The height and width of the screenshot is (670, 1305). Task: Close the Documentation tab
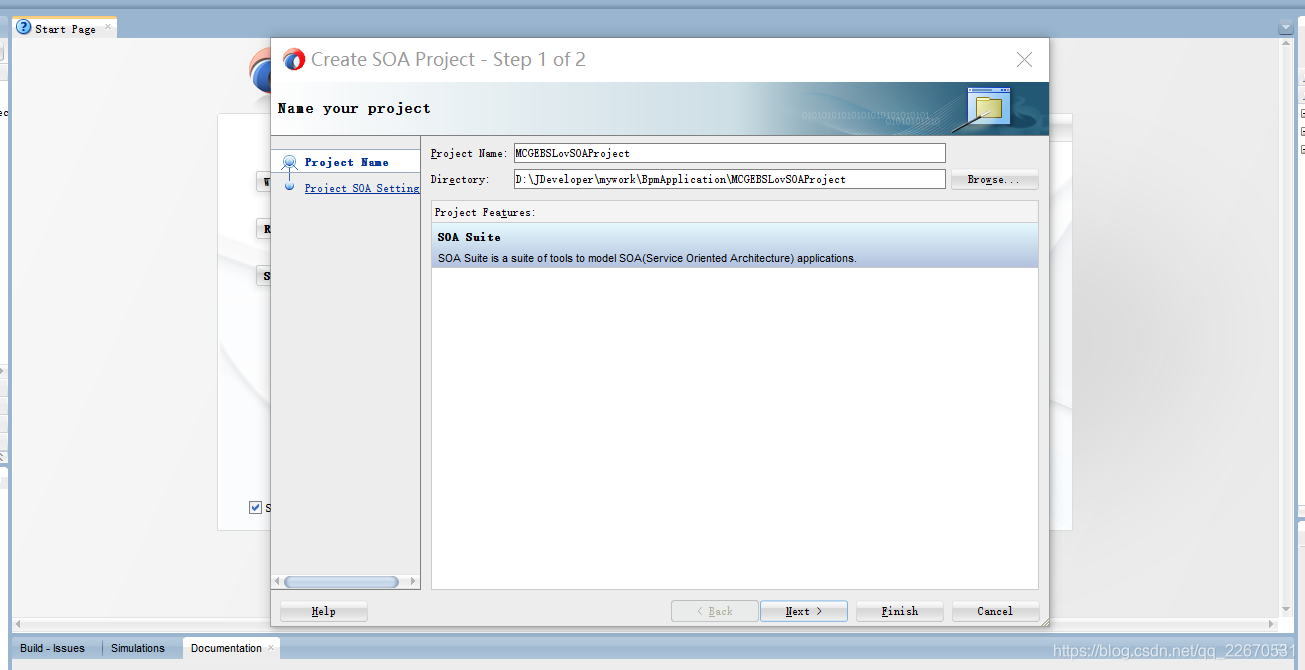point(271,647)
